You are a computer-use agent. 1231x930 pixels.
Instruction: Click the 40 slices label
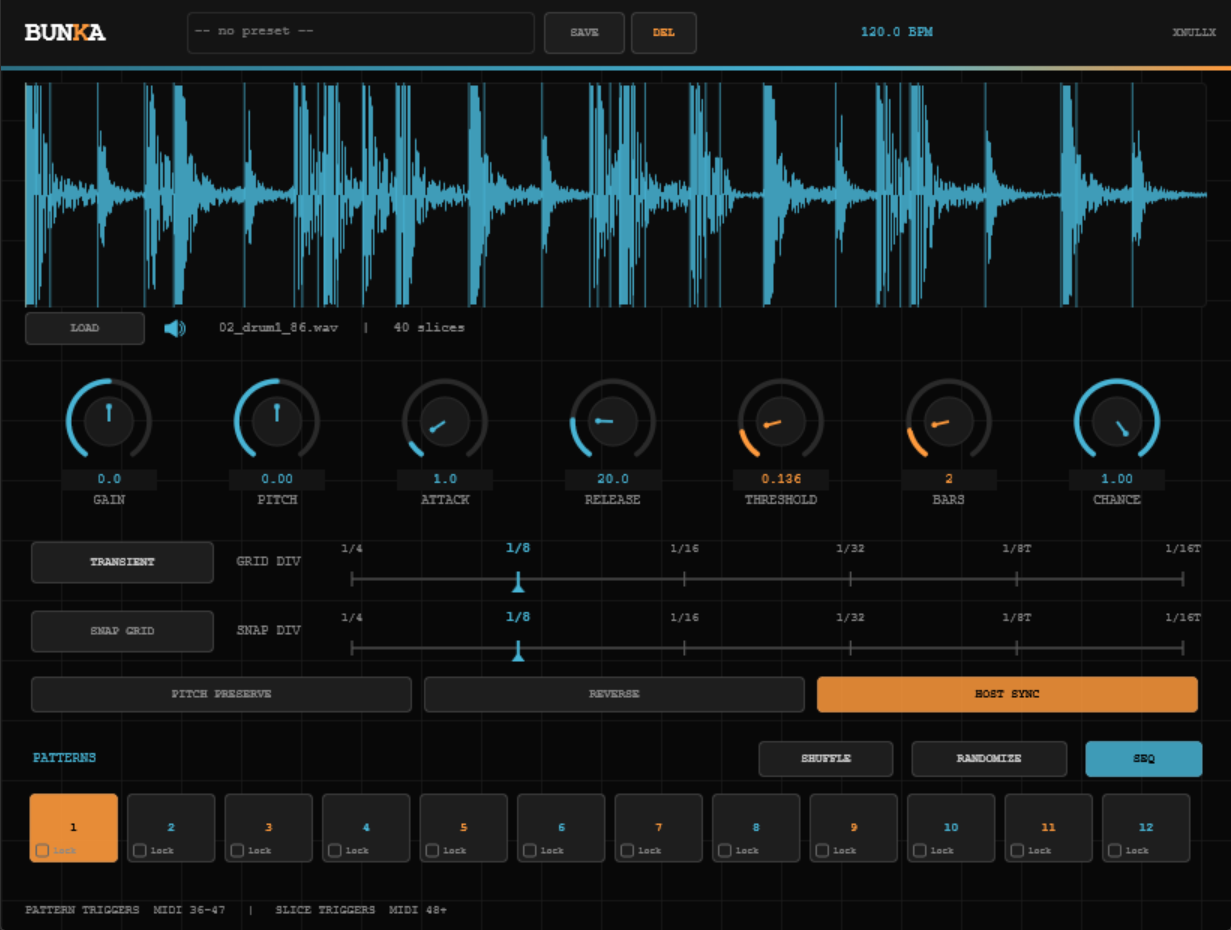pos(429,328)
